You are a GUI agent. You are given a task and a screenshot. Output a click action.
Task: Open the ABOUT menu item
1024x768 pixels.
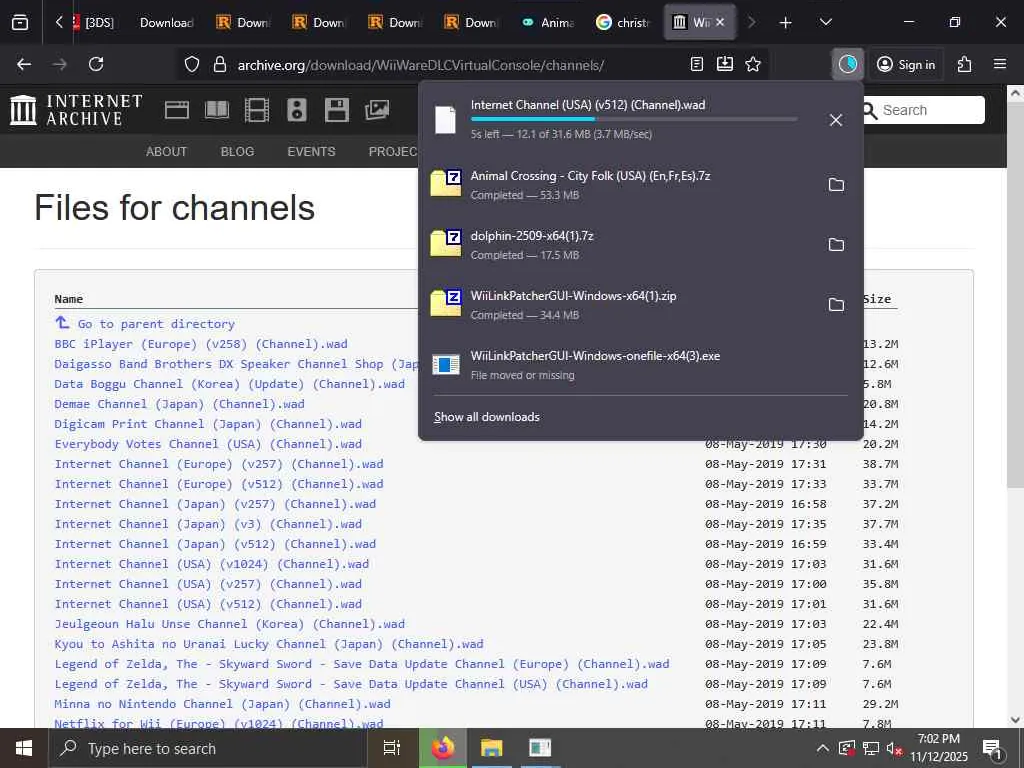pos(167,152)
